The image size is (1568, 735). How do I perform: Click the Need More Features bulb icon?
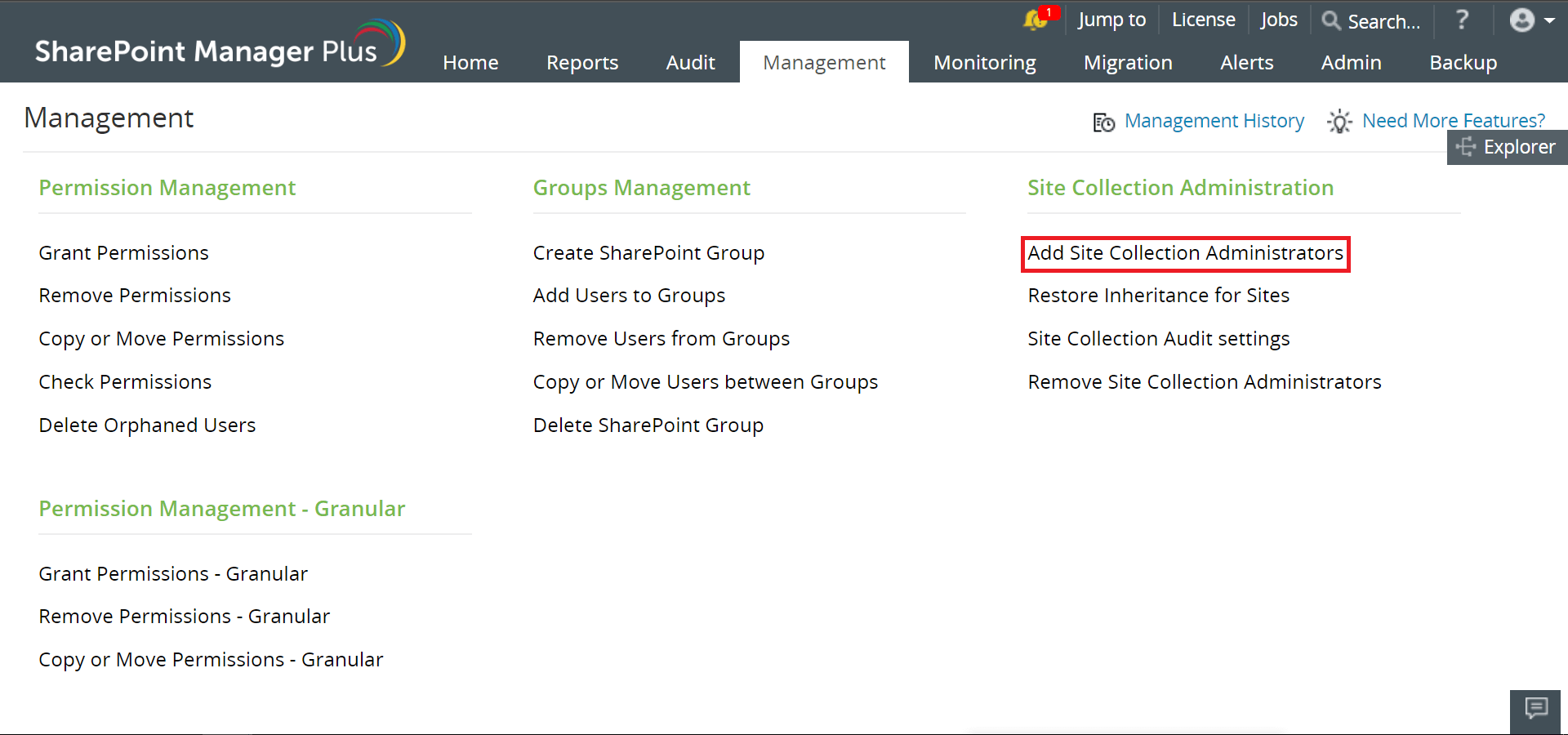(1339, 122)
